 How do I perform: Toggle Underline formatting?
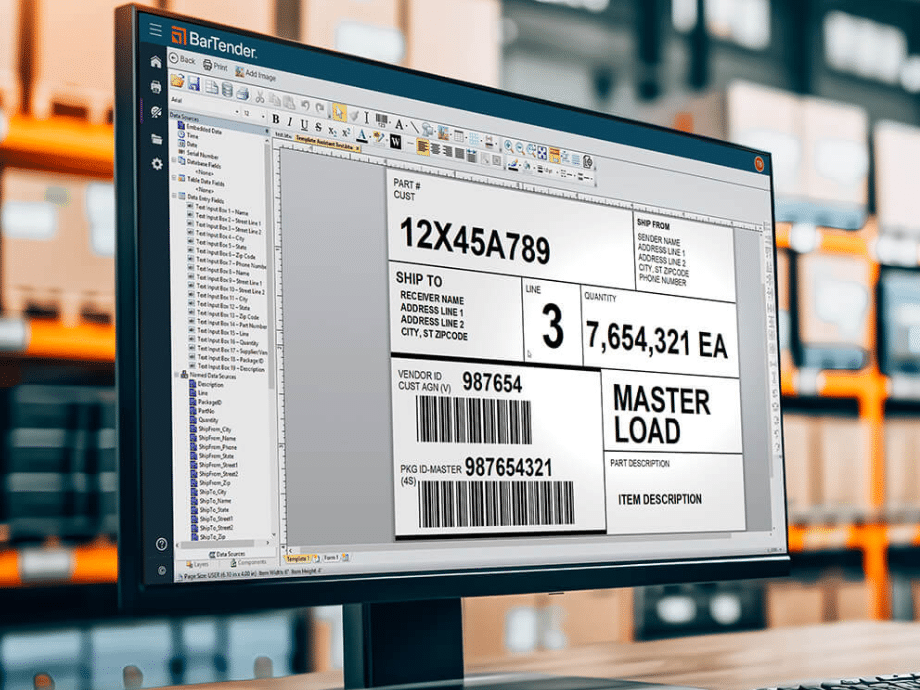point(305,124)
